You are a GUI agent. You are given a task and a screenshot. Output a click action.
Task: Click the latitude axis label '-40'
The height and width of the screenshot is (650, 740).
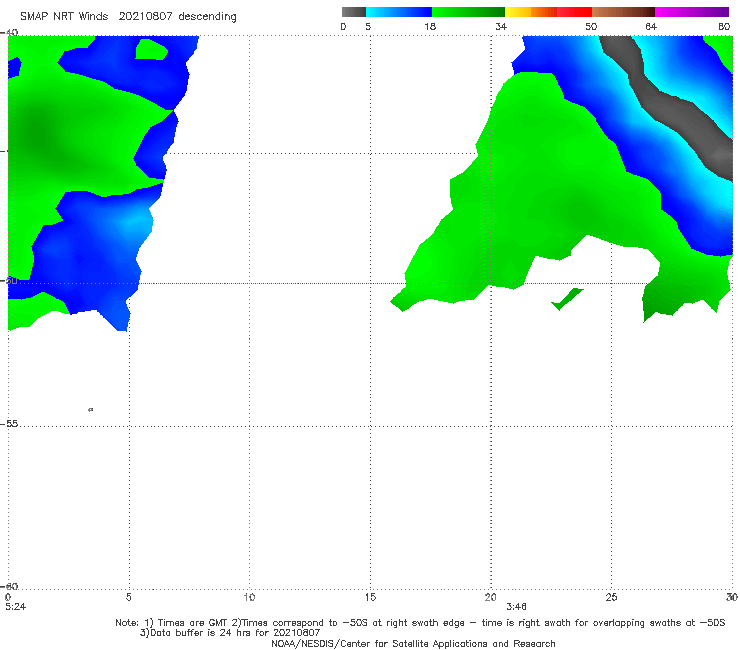[x=9, y=33]
